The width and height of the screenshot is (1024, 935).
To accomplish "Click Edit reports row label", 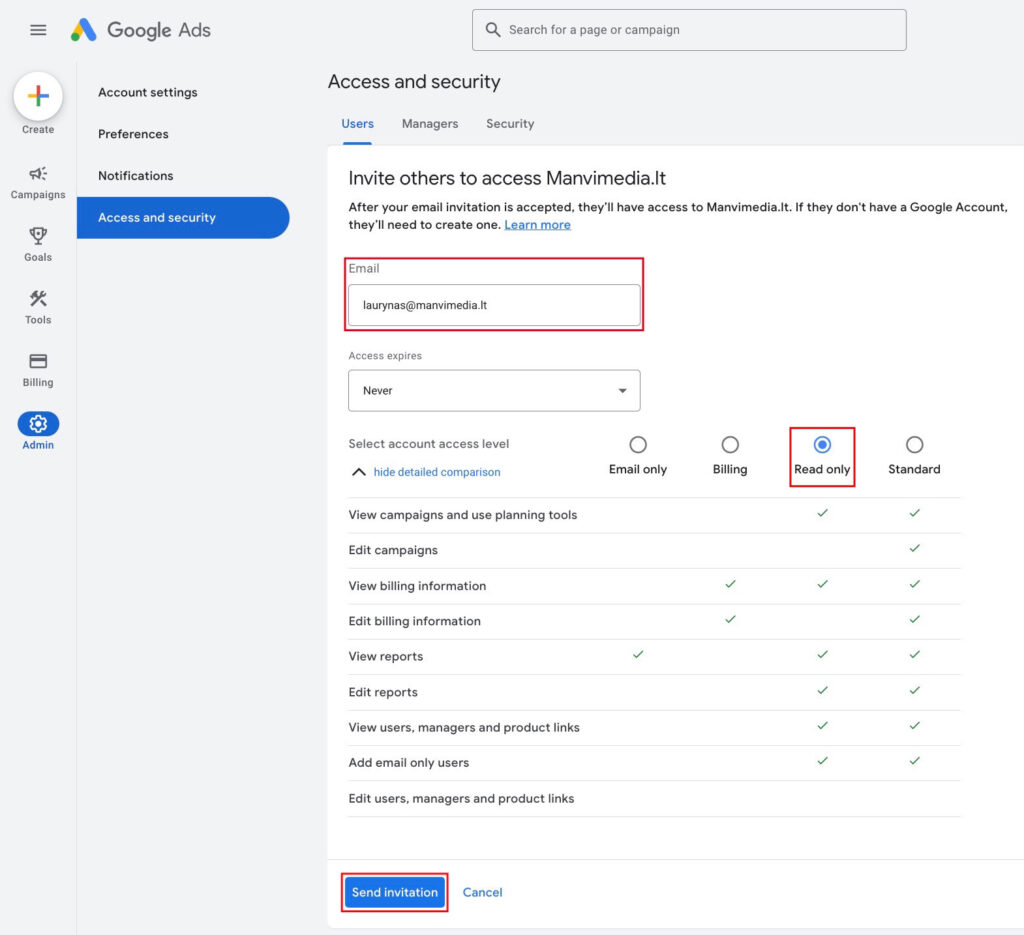I will [383, 692].
